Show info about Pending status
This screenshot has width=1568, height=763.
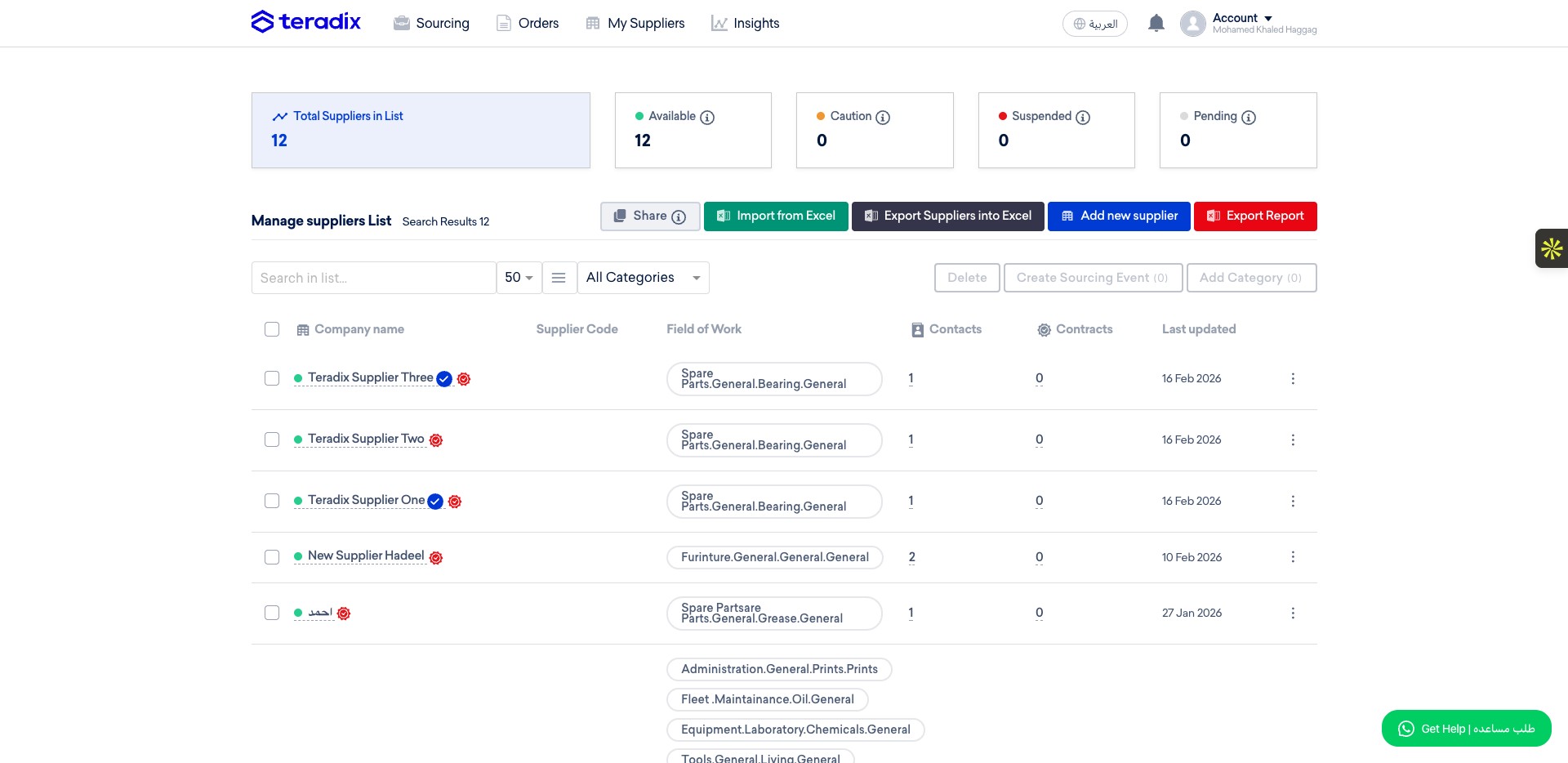pyautogui.click(x=1249, y=117)
